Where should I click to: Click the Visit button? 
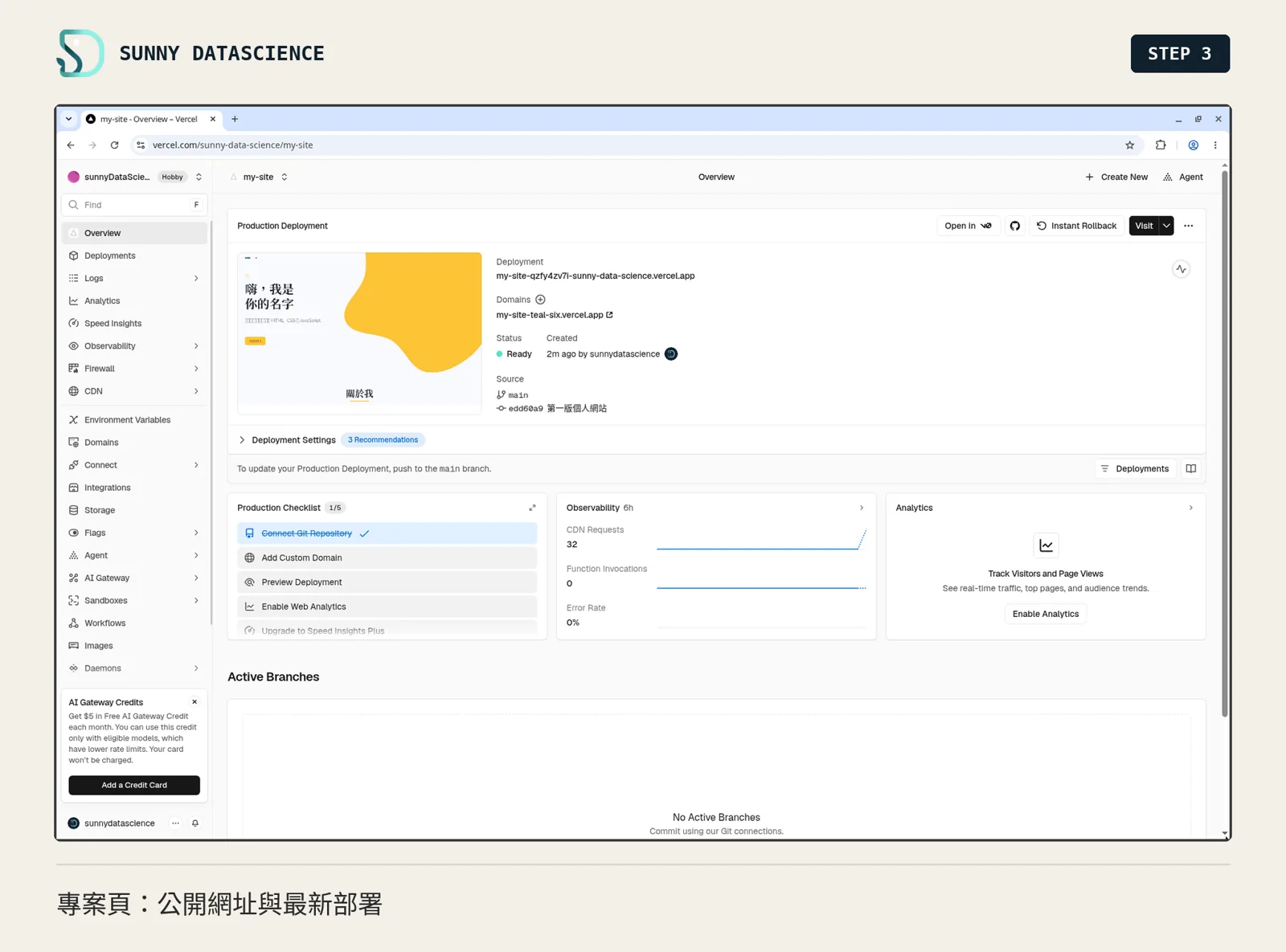[1144, 226]
